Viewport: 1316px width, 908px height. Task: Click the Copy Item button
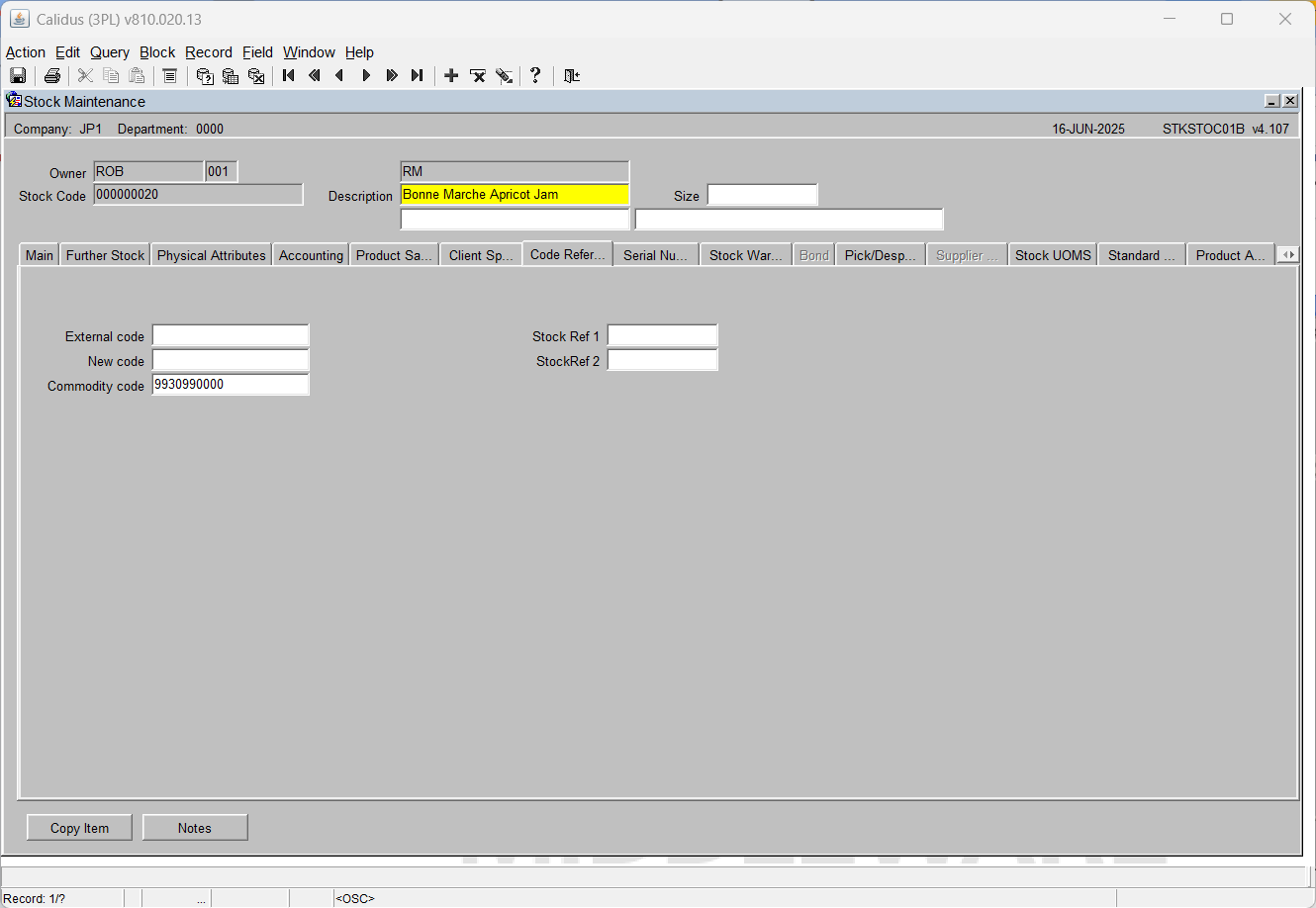click(80, 828)
